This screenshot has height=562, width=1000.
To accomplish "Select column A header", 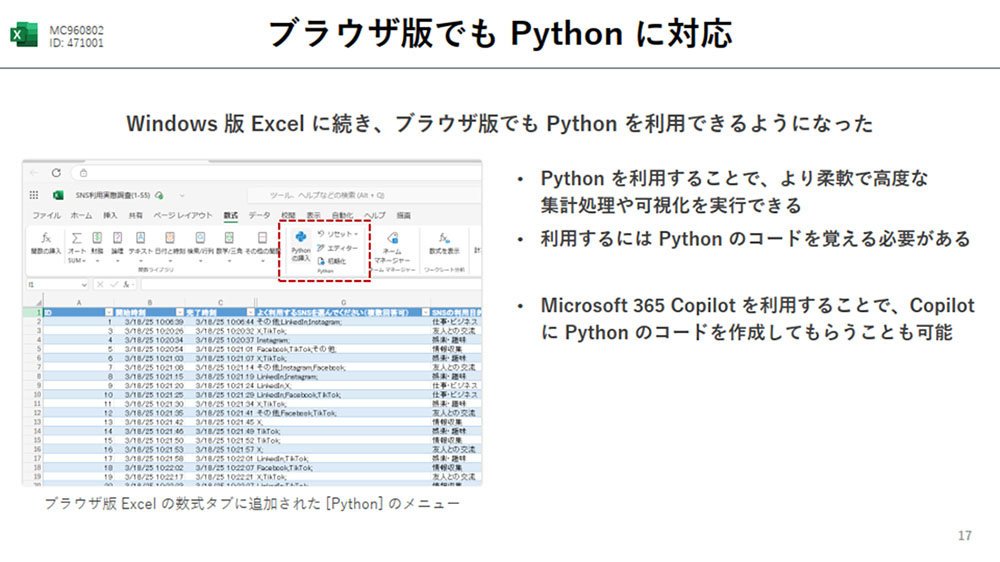I will point(79,302).
